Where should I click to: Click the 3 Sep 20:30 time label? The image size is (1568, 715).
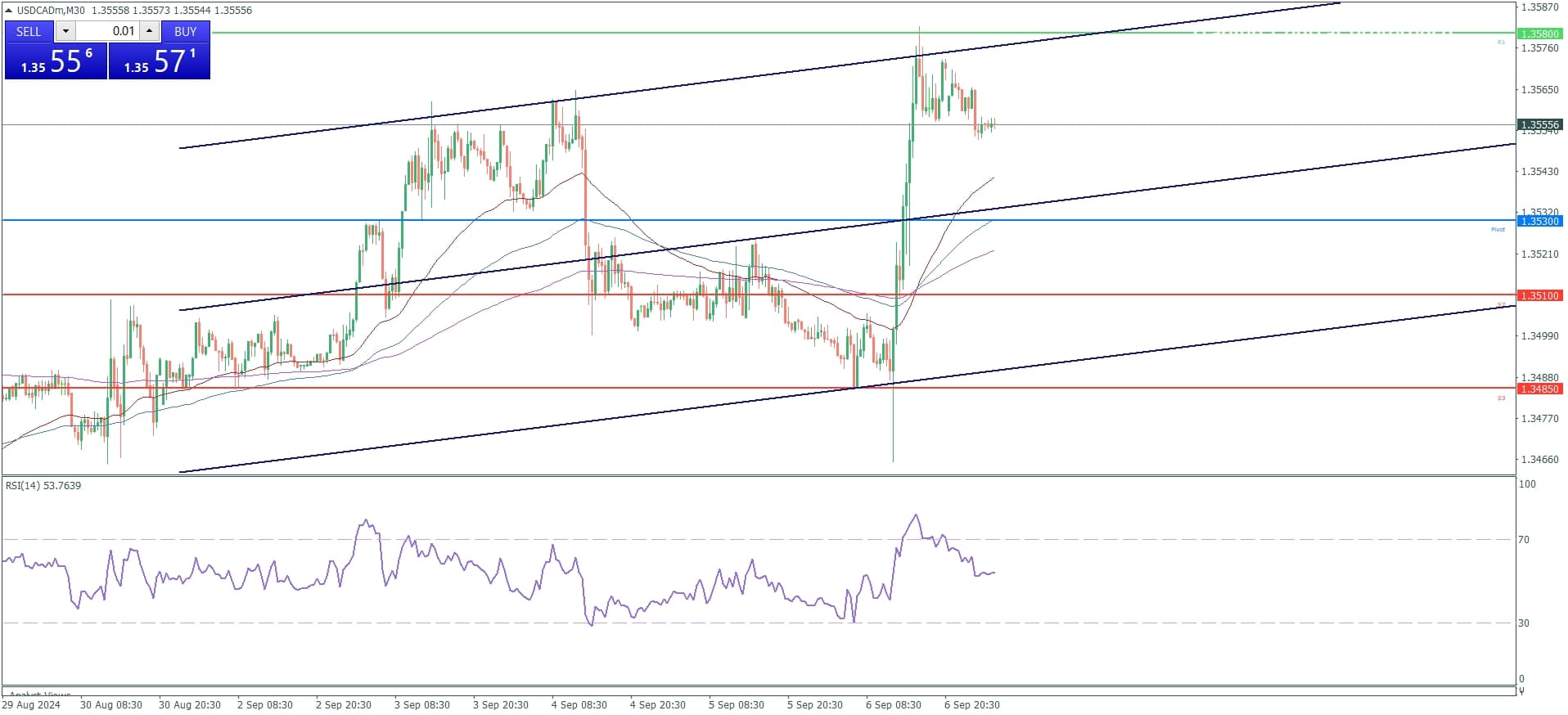tap(500, 705)
